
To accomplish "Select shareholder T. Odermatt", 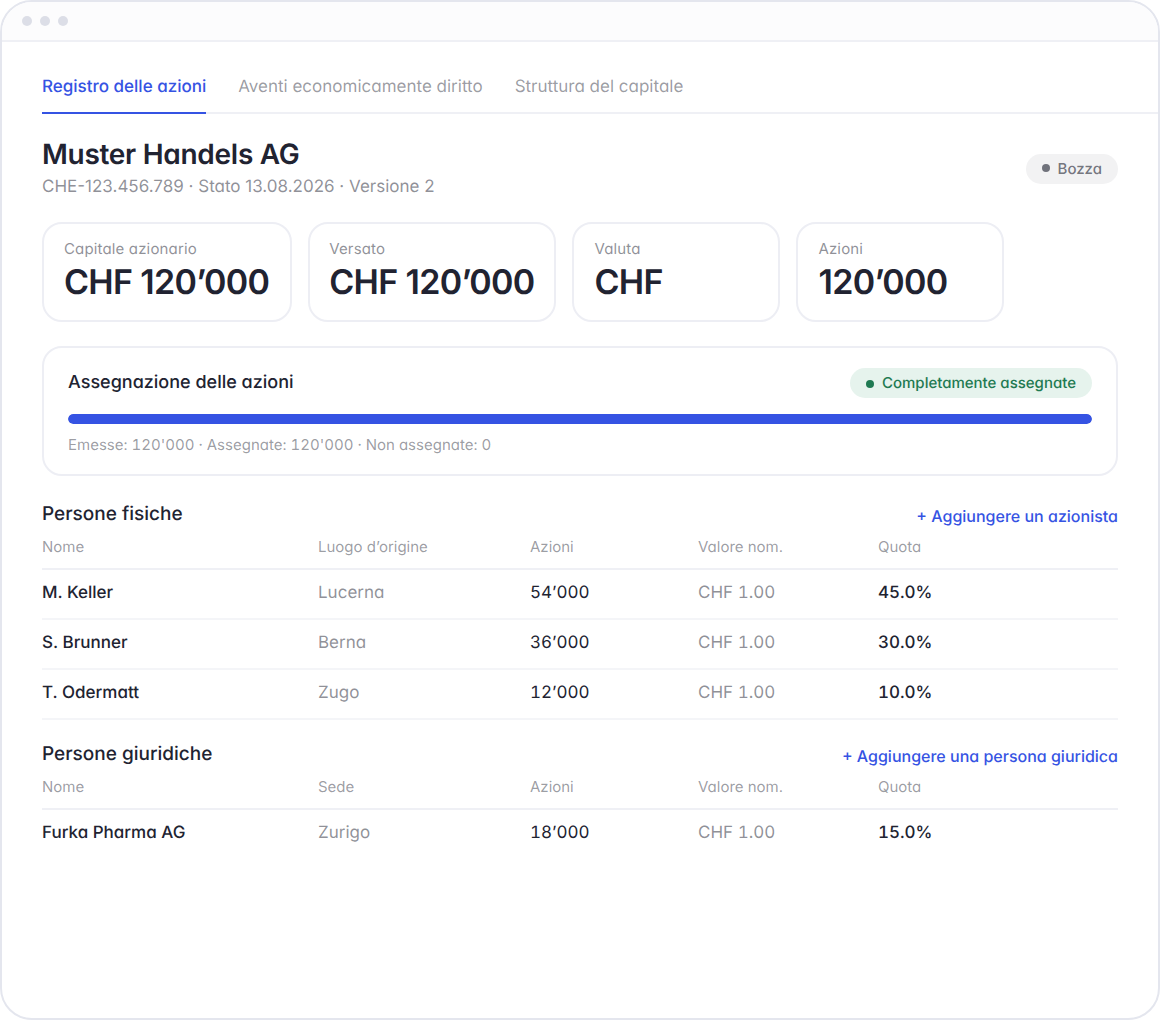I will pyautogui.click(x=91, y=692).
